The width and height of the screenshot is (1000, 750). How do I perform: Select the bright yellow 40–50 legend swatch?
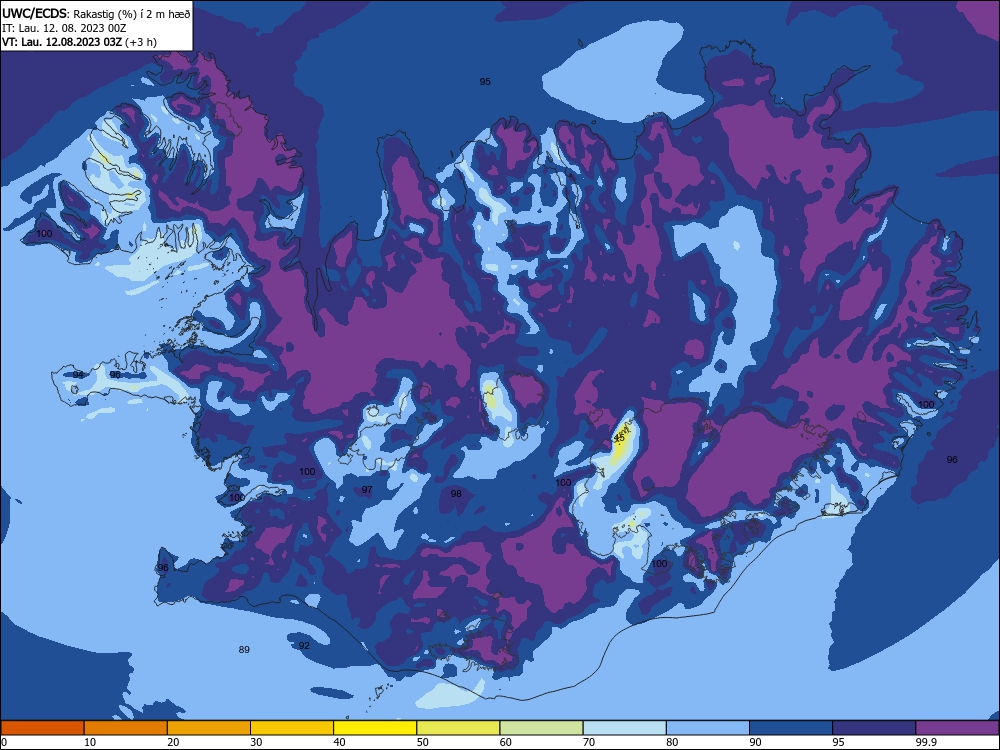375,728
